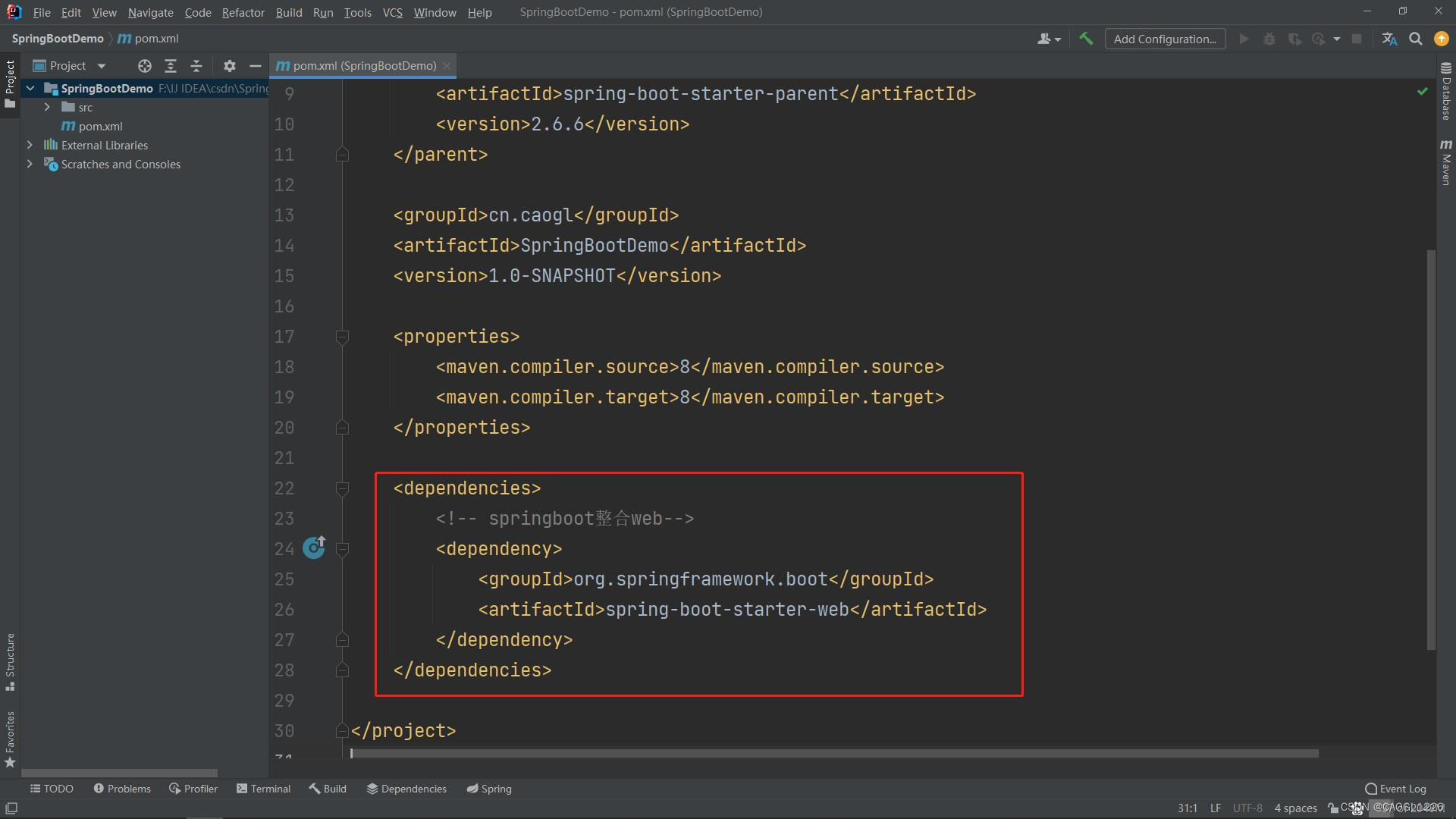Click Select Opened File target icon
The image size is (1456, 819).
[x=144, y=66]
